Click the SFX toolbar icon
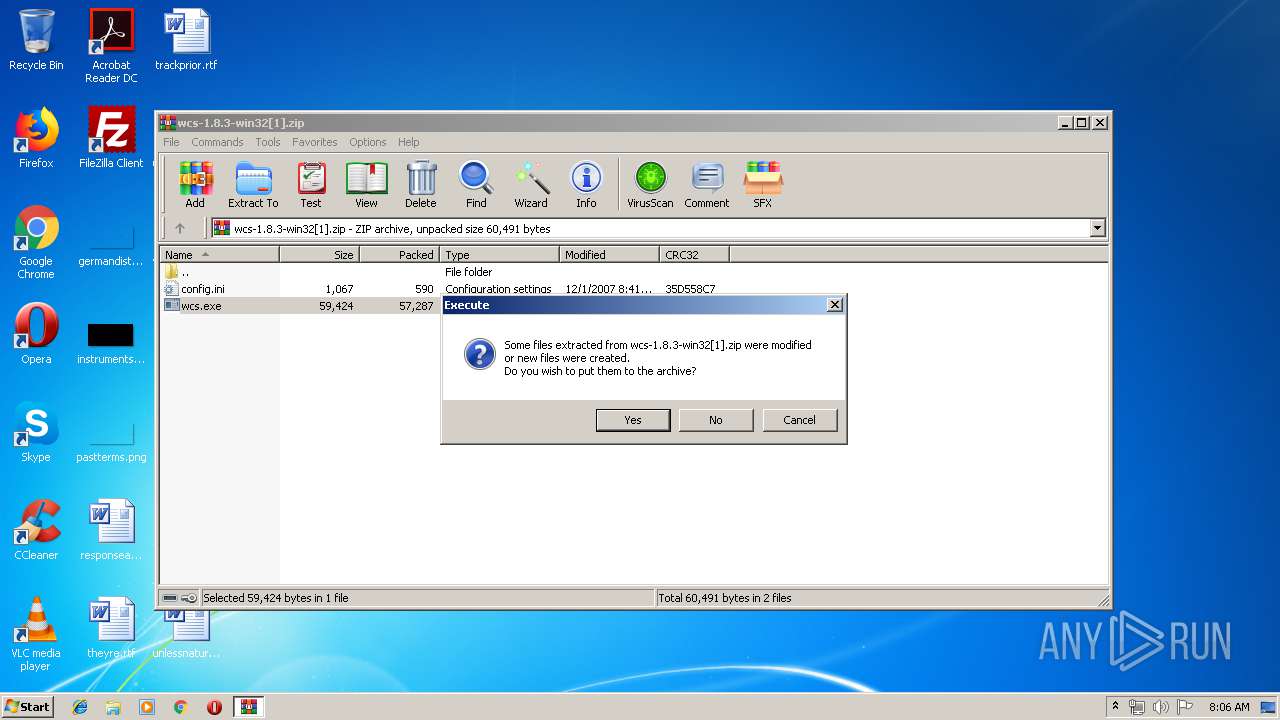1280x720 pixels. click(x=762, y=185)
